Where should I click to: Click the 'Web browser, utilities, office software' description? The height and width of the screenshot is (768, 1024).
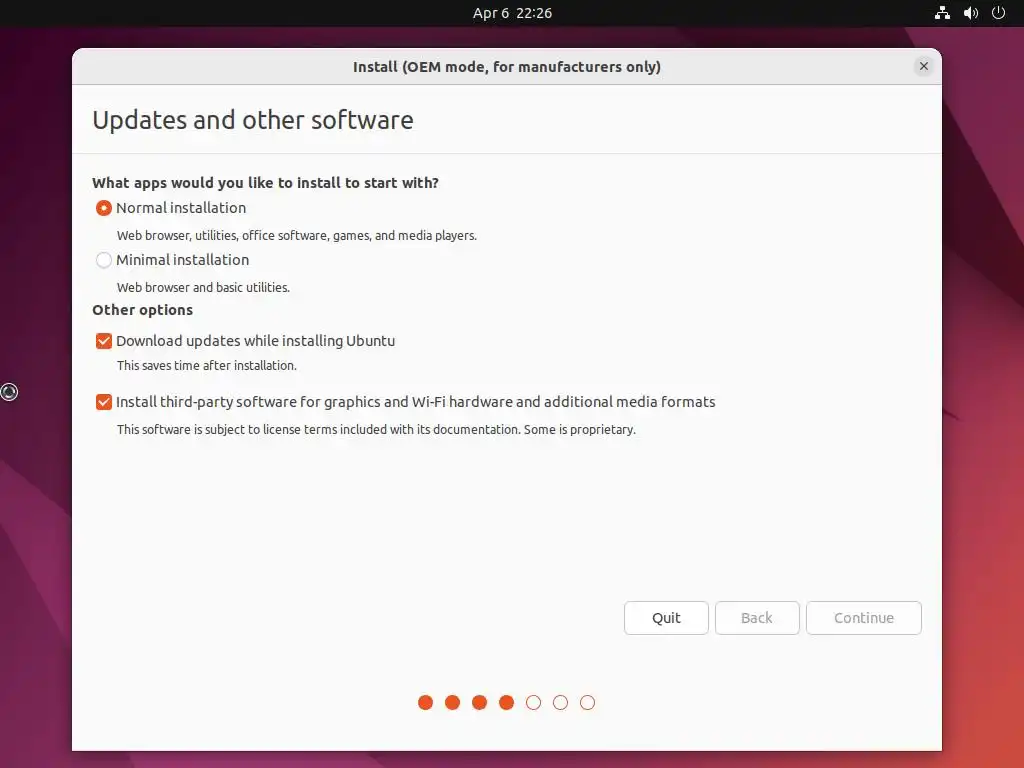coord(296,236)
